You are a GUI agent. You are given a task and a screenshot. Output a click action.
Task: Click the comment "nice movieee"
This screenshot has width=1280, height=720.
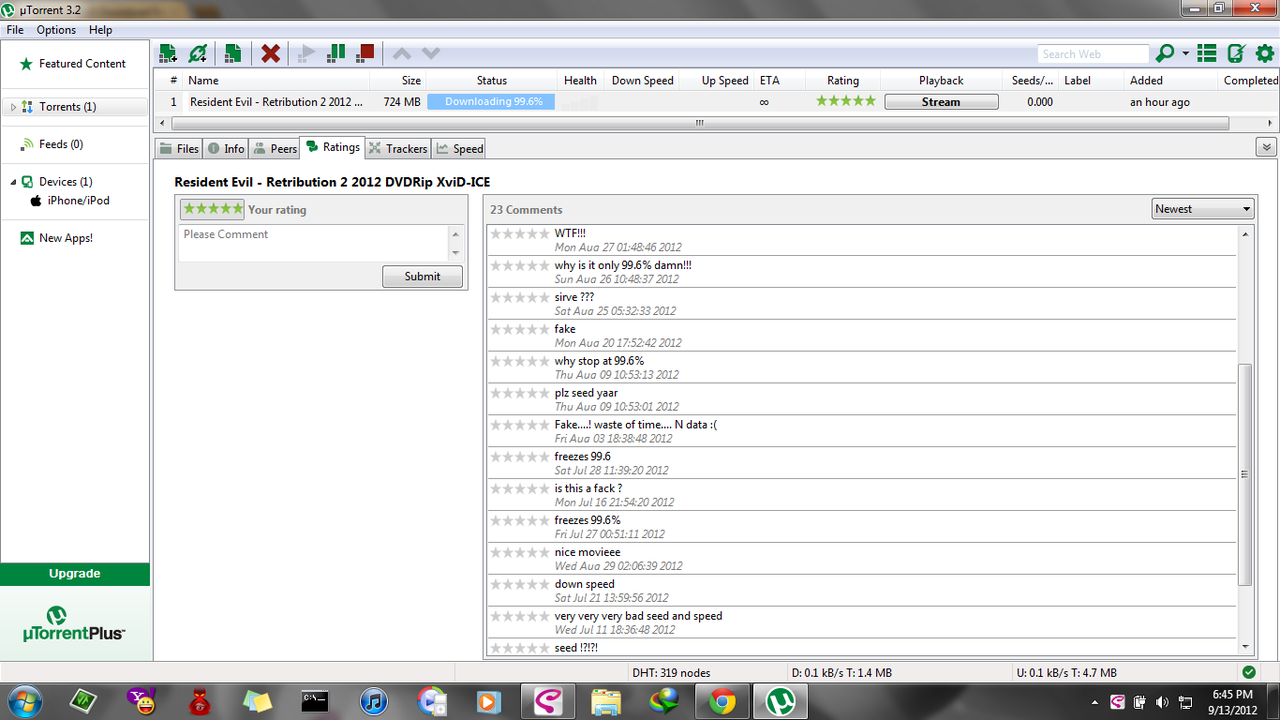click(x=587, y=552)
